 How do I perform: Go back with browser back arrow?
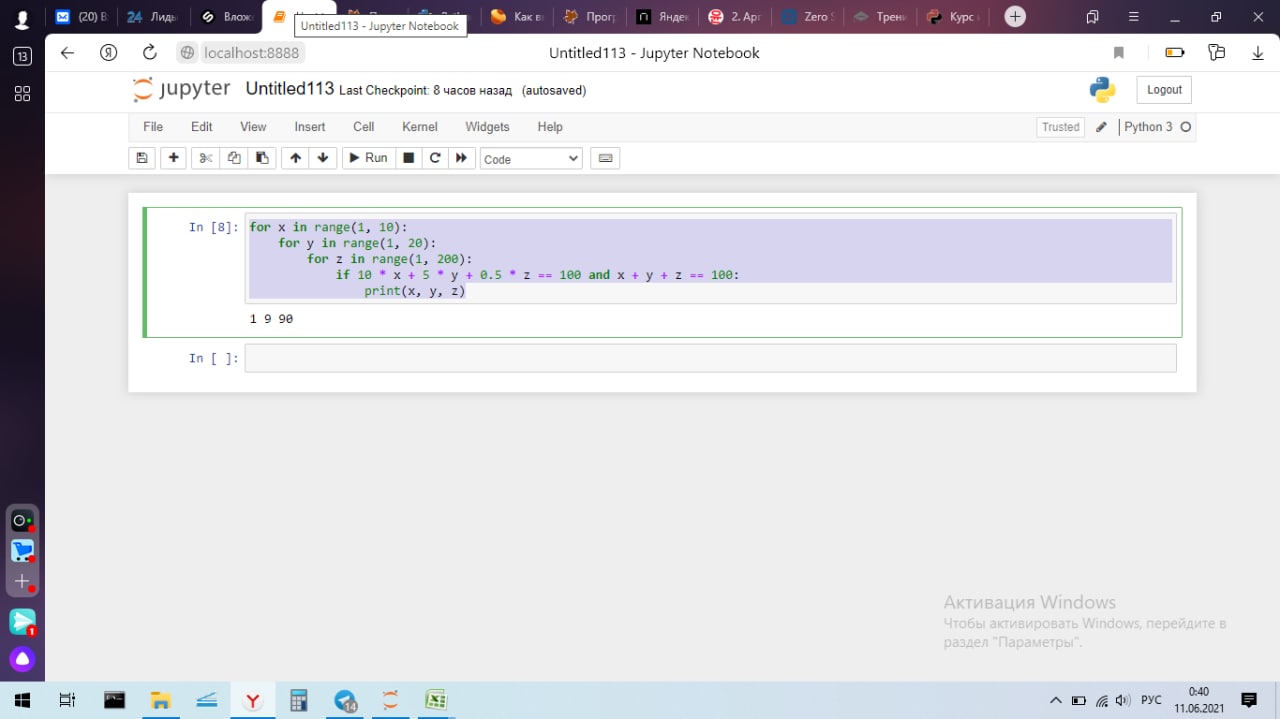point(68,53)
